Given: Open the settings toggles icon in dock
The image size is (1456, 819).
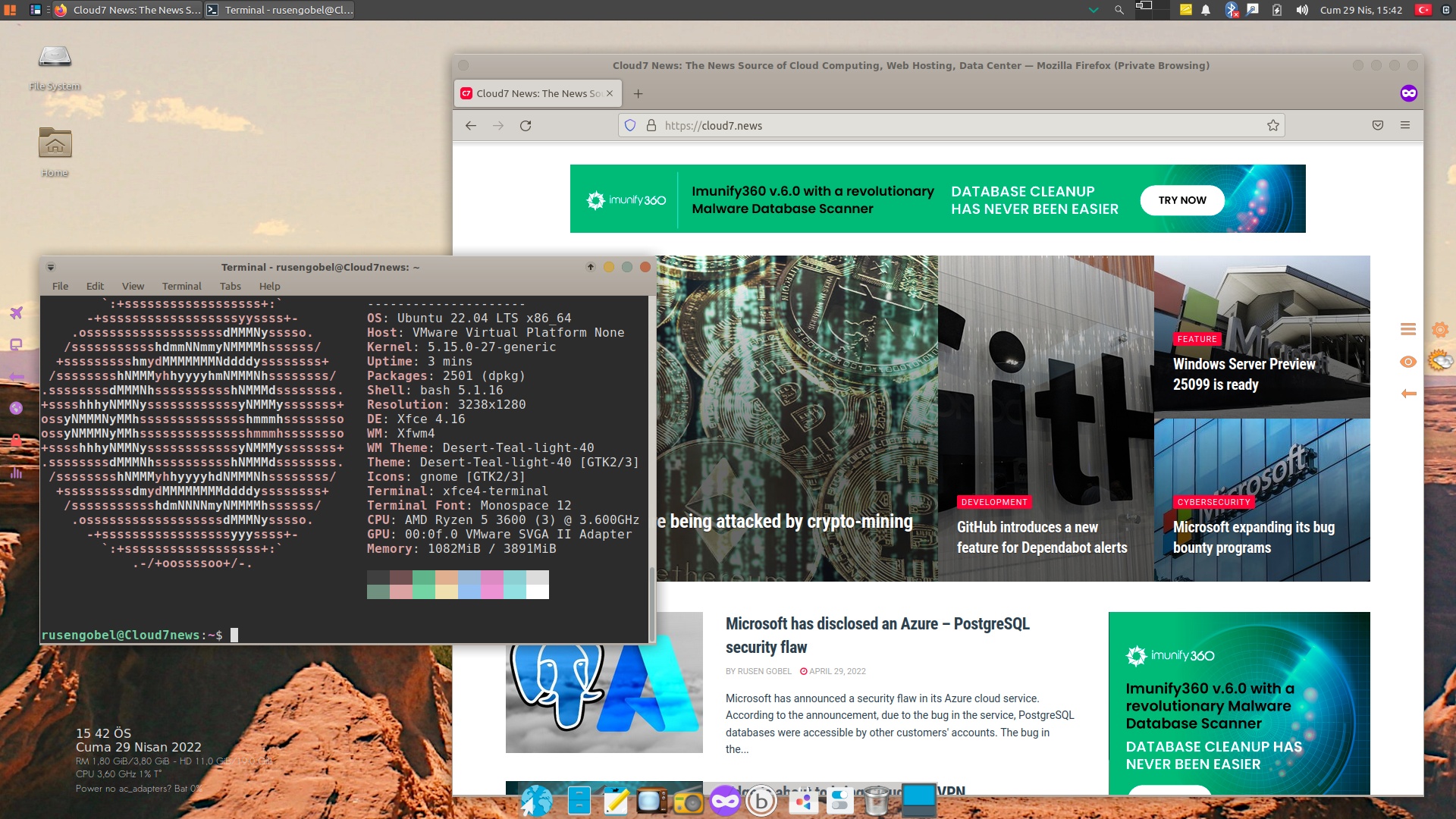Looking at the screenshot, I should click(839, 801).
